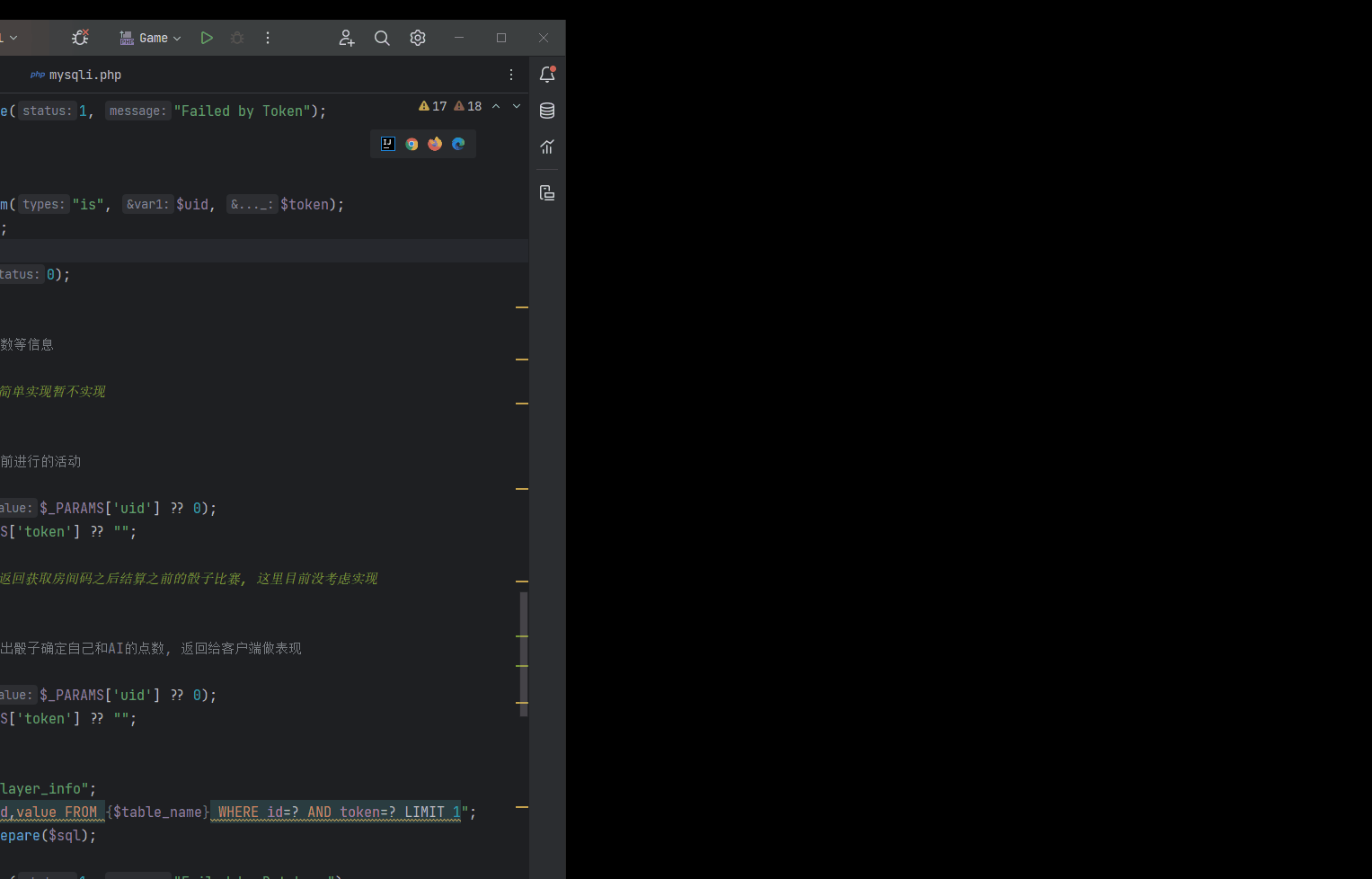The image size is (1372, 879).
Task: Jump to previous highlighted problem arrow
Action: click(496, 106)
